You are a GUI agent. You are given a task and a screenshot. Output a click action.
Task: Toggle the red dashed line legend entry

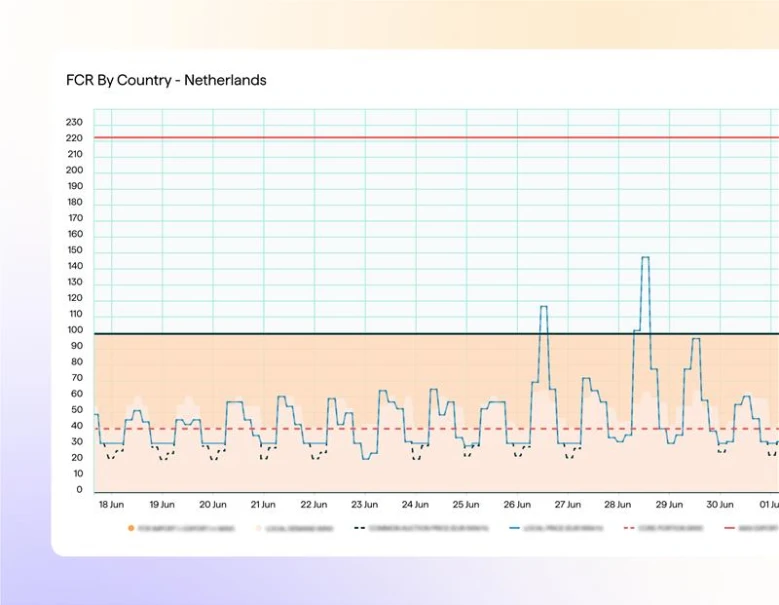[664, 528]
